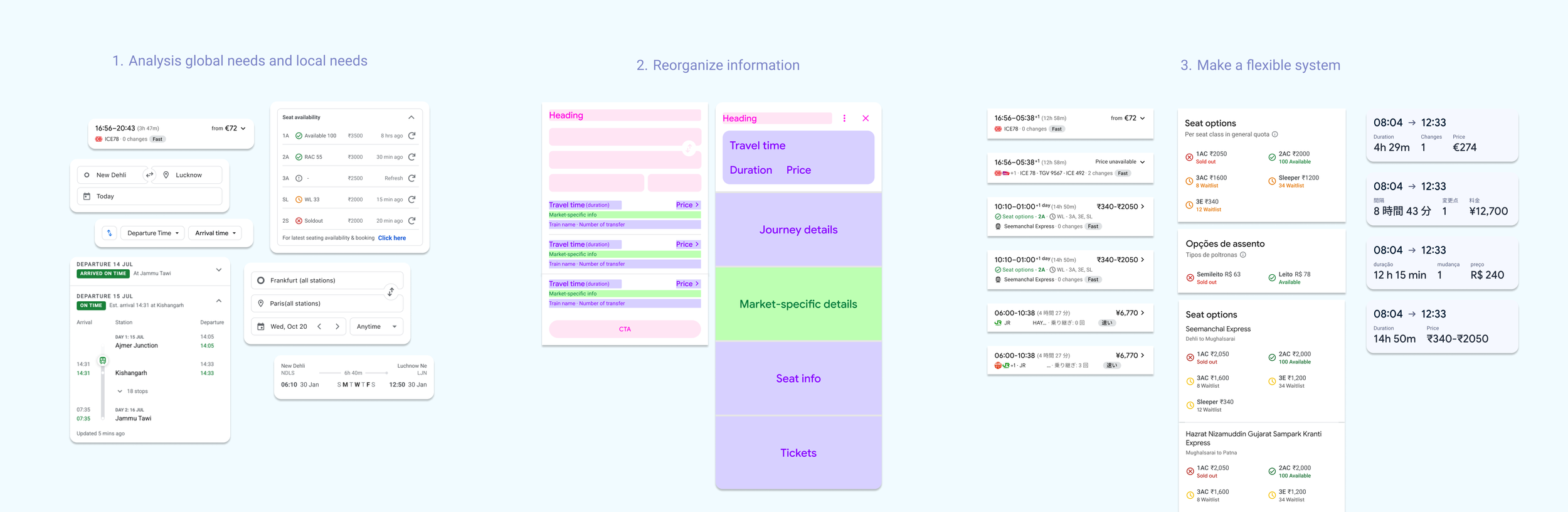Click the pink CTA button

(625, 329)
